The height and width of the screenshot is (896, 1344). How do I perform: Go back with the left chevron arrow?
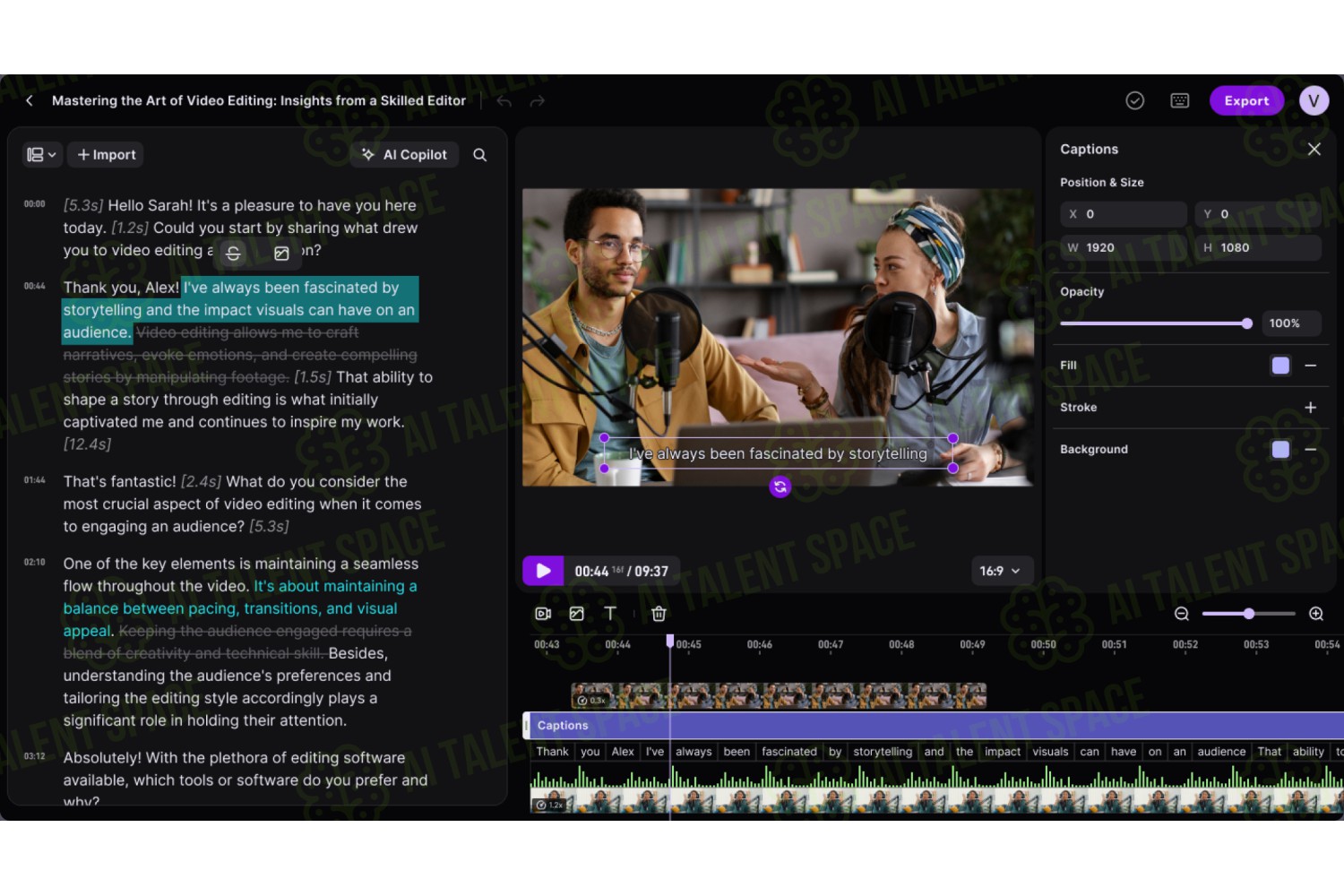[x=30, y=100]
